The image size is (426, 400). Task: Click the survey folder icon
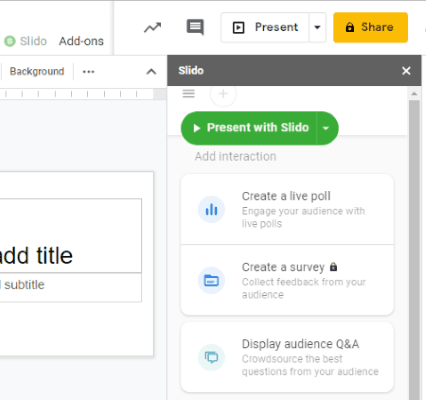pos(211,280)
